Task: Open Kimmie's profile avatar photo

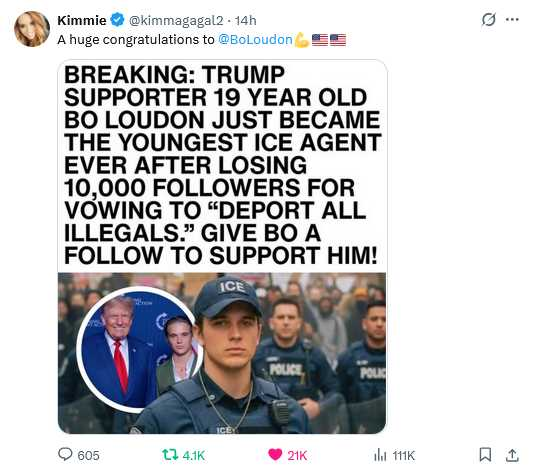Action: 32,29
